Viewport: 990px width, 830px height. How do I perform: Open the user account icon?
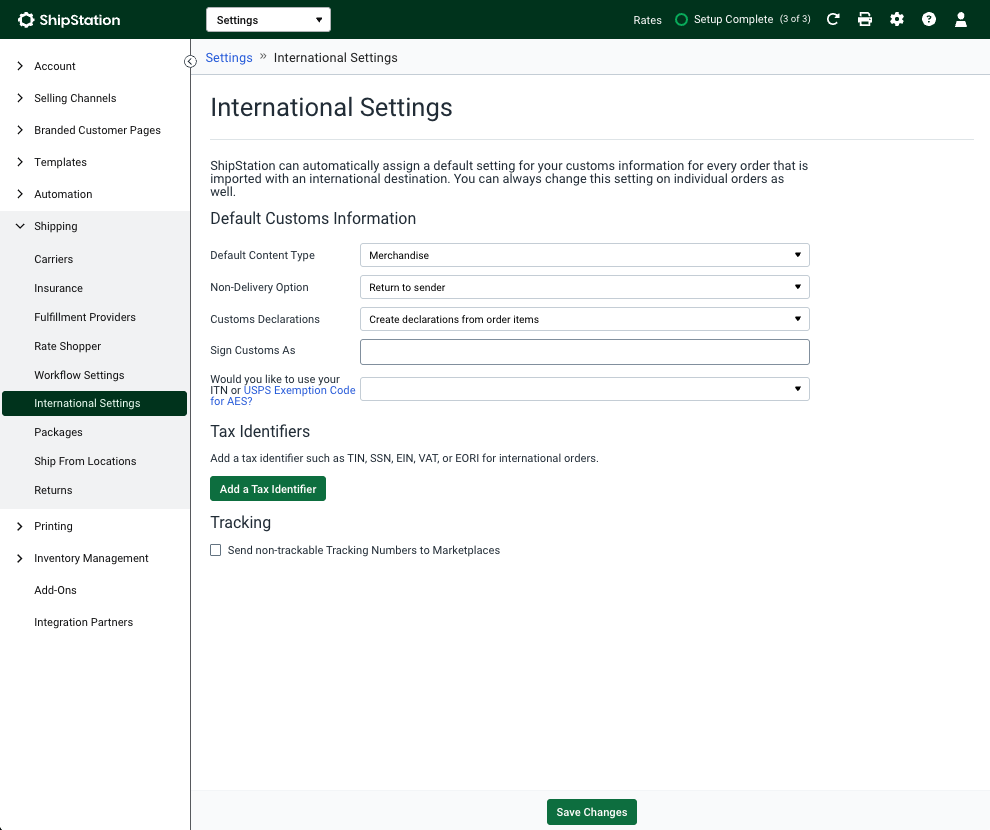click(x=960, y=19)
